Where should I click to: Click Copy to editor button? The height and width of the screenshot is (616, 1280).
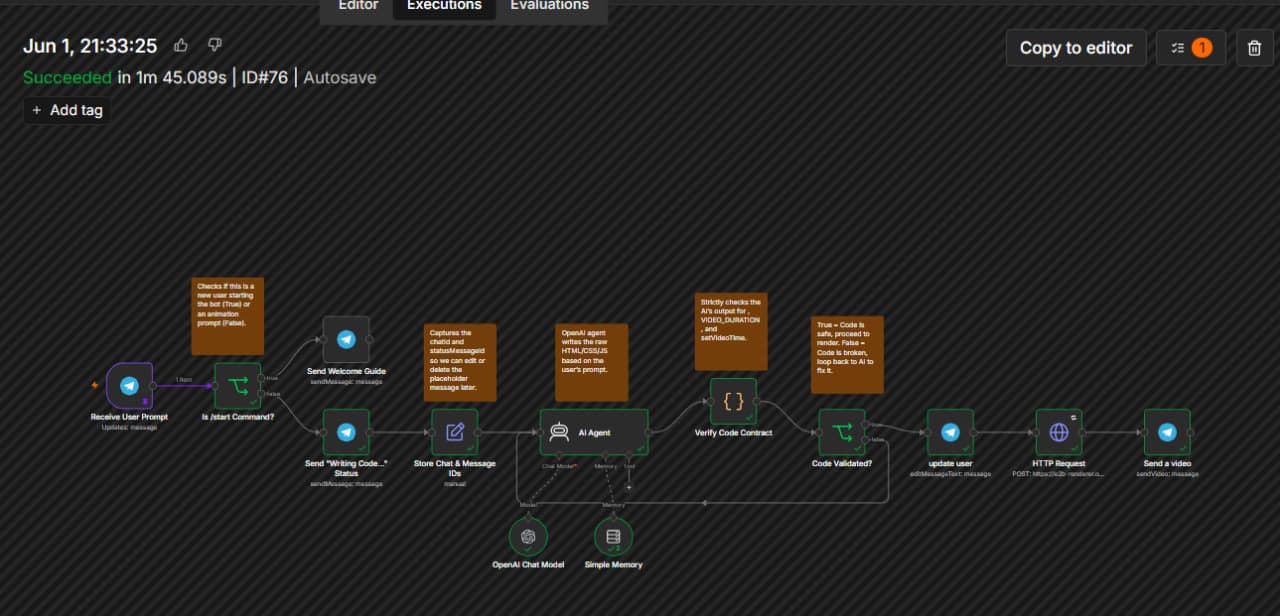[1076, 48]
